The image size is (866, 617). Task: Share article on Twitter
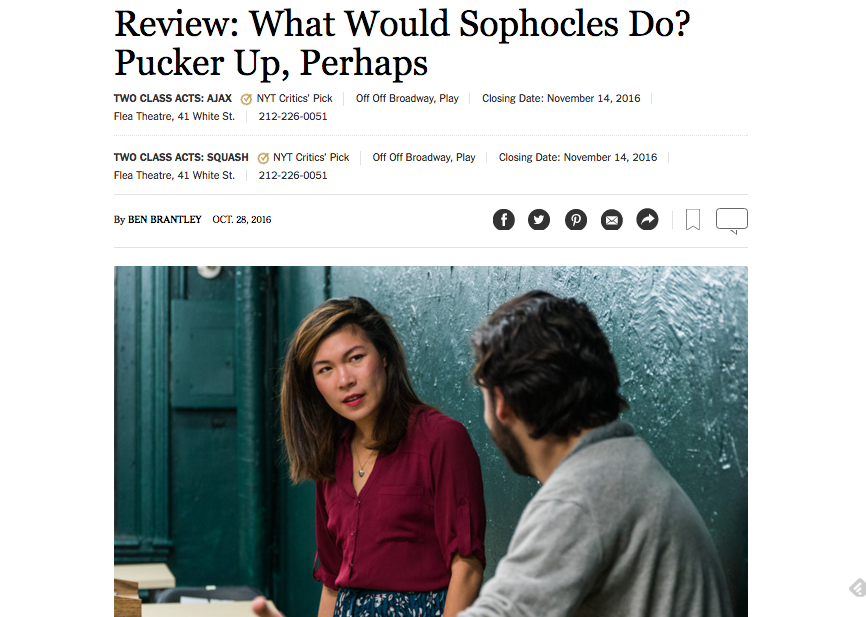[539, 220]
